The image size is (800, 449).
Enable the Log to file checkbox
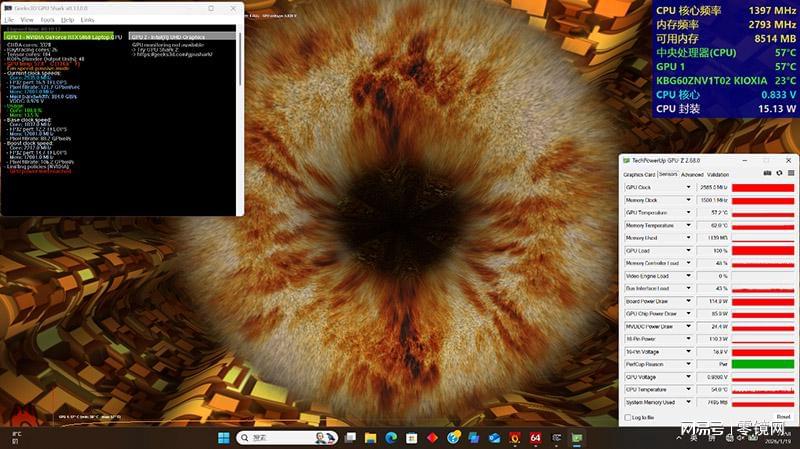(627, 417)
